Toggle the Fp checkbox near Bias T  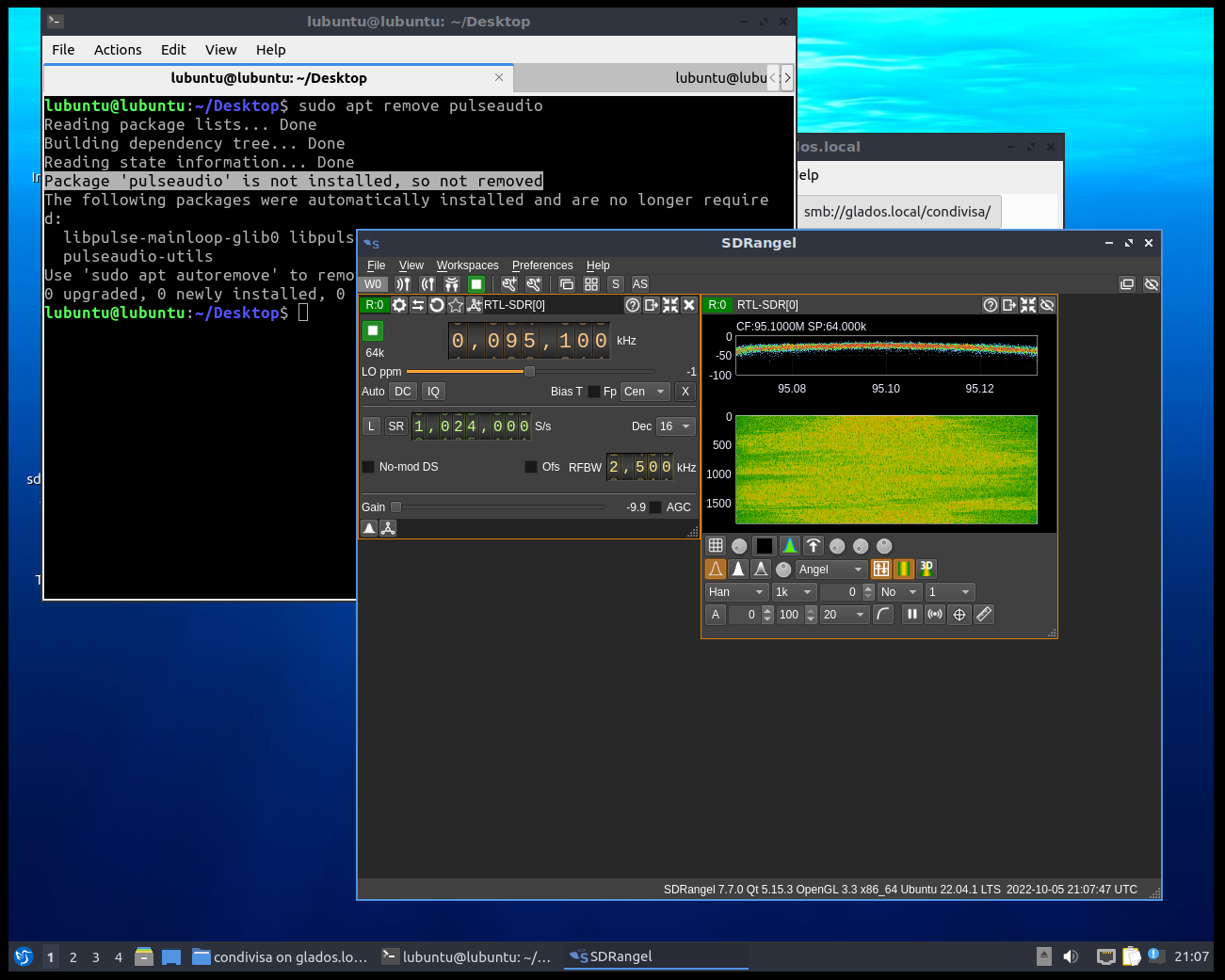point(592,391)
